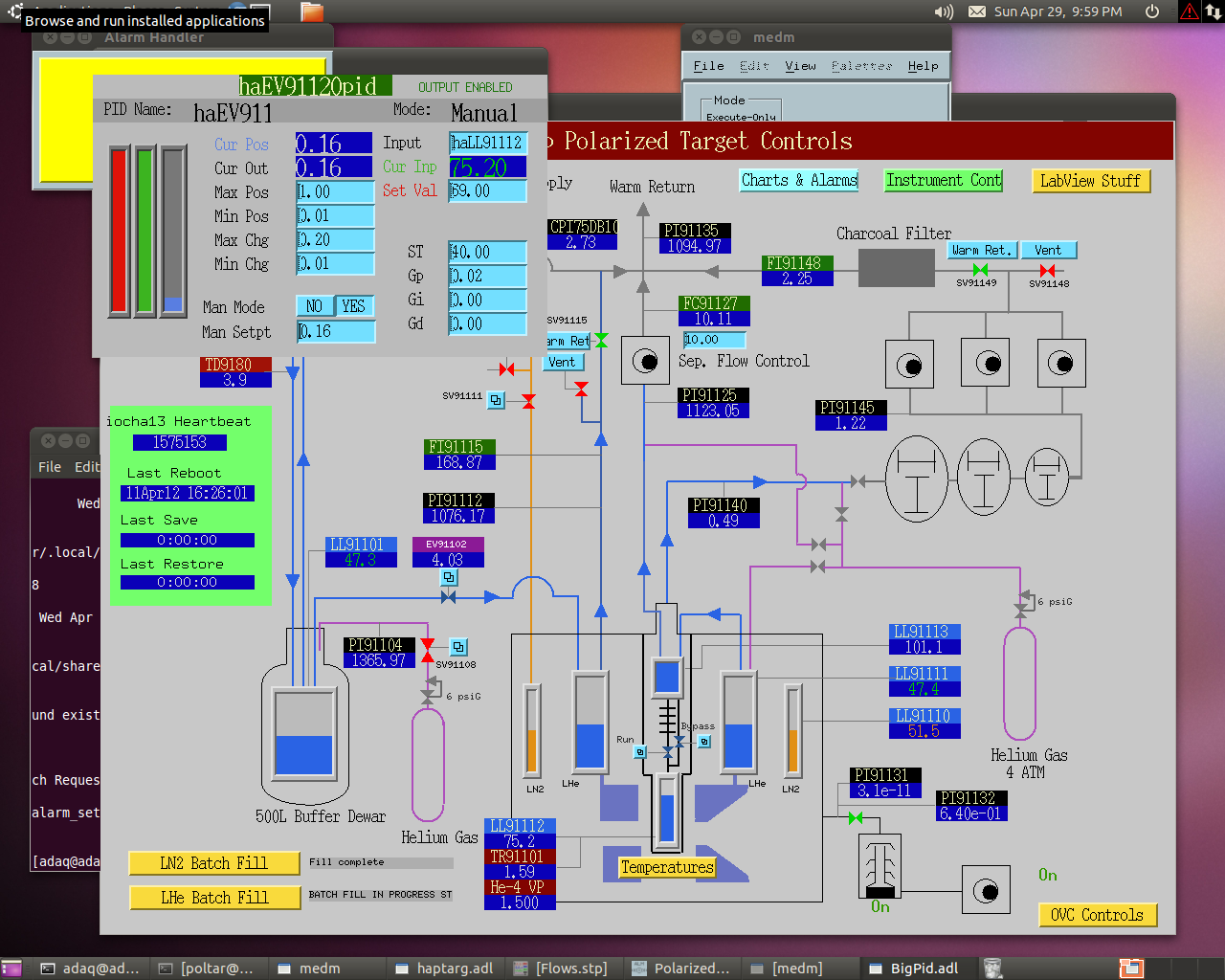Open the Edit menu in the medm window
1225x980 pixels.
(754, 66)
